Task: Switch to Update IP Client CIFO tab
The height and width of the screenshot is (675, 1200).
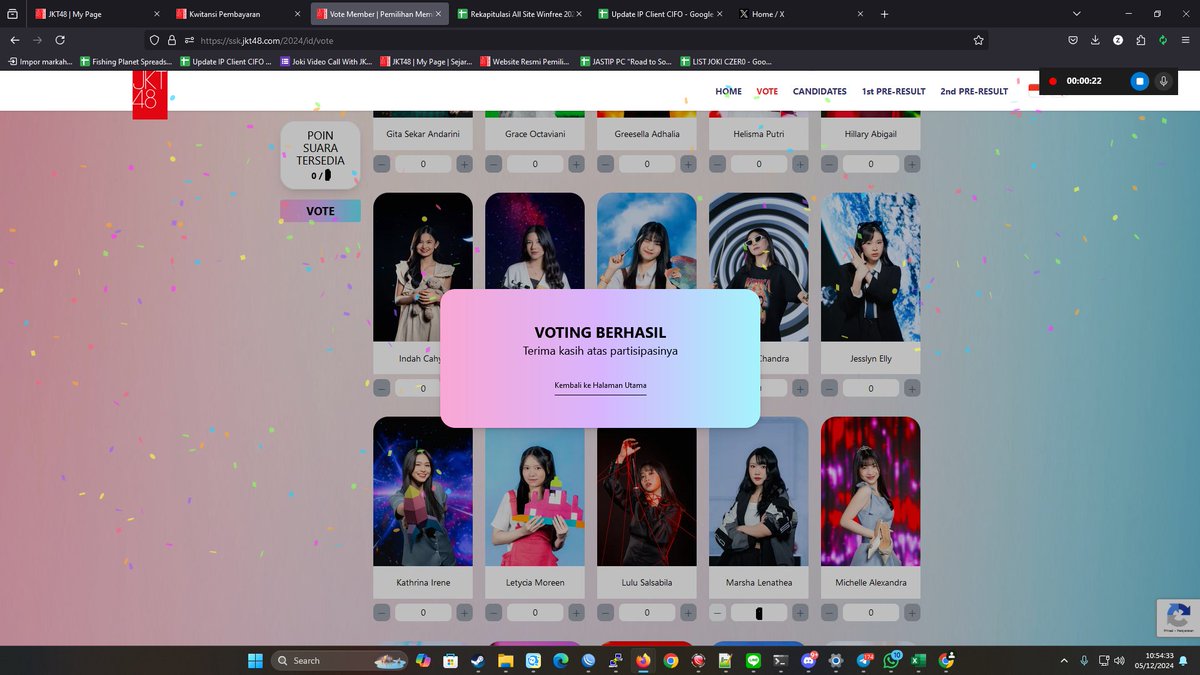Action: tap(662, 14)
